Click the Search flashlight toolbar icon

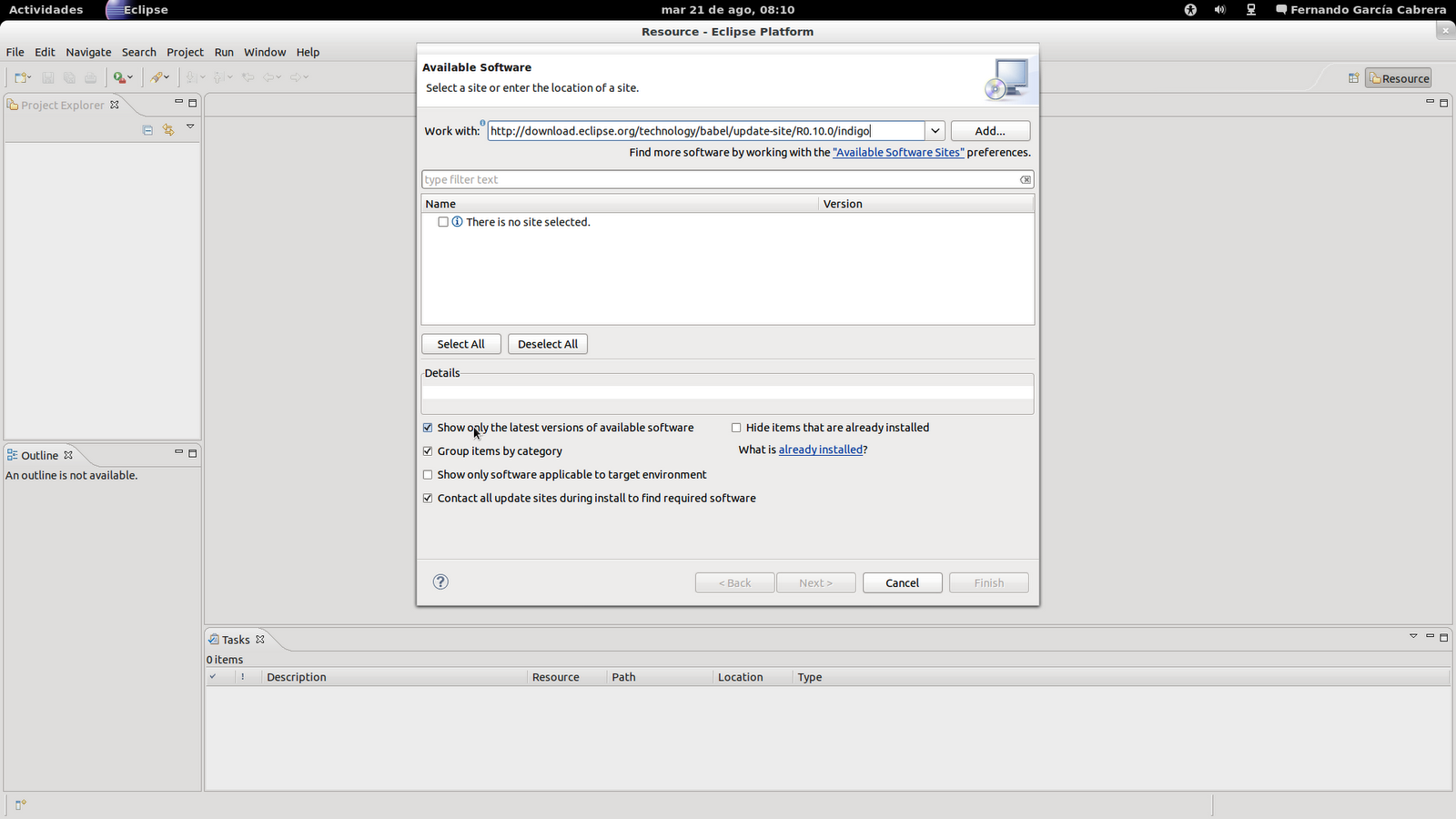(x=157, y=77)
